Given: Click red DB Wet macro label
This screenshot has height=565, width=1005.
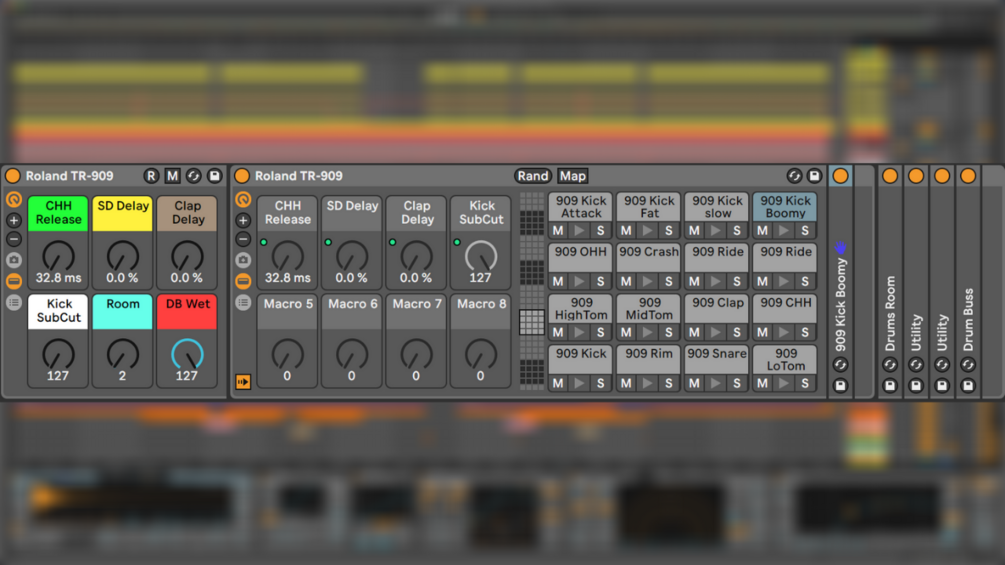Looking at the screenshot, I should point(187,311).
